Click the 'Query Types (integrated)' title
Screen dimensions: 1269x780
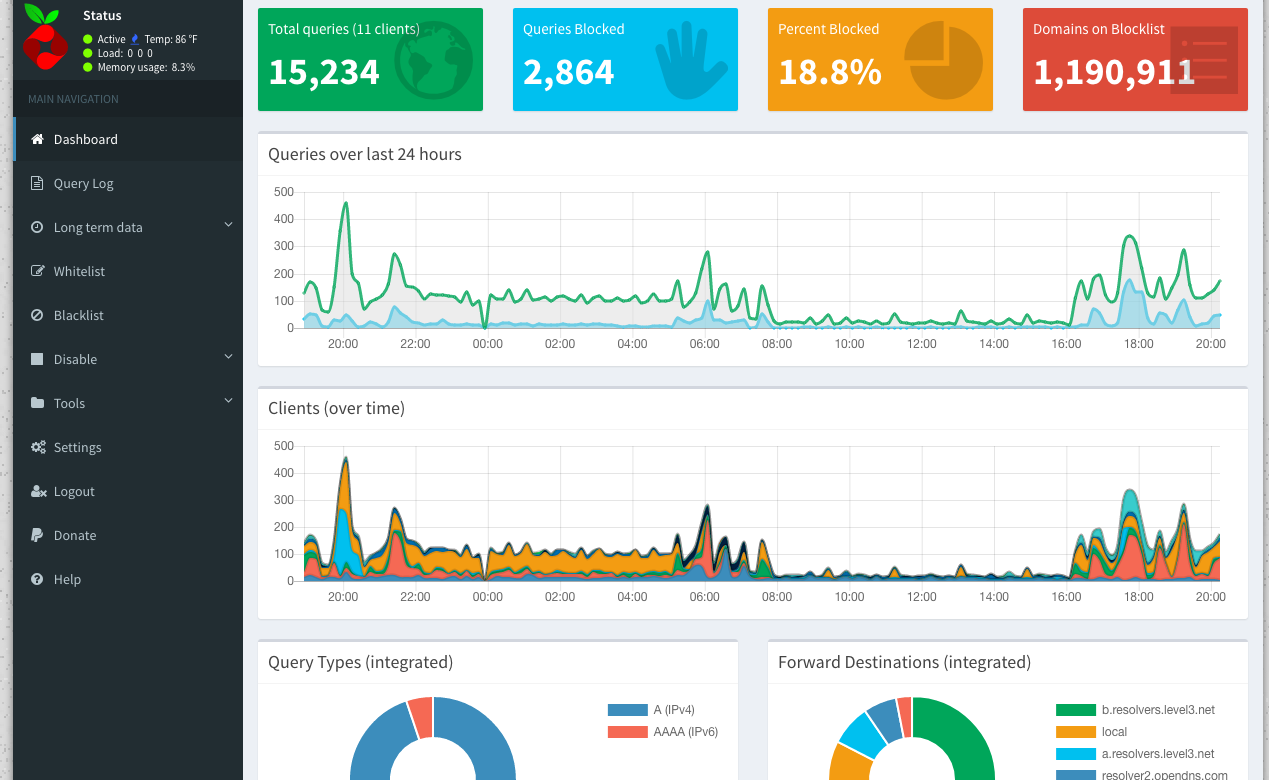pyautogui.click(x=360, y=662)
